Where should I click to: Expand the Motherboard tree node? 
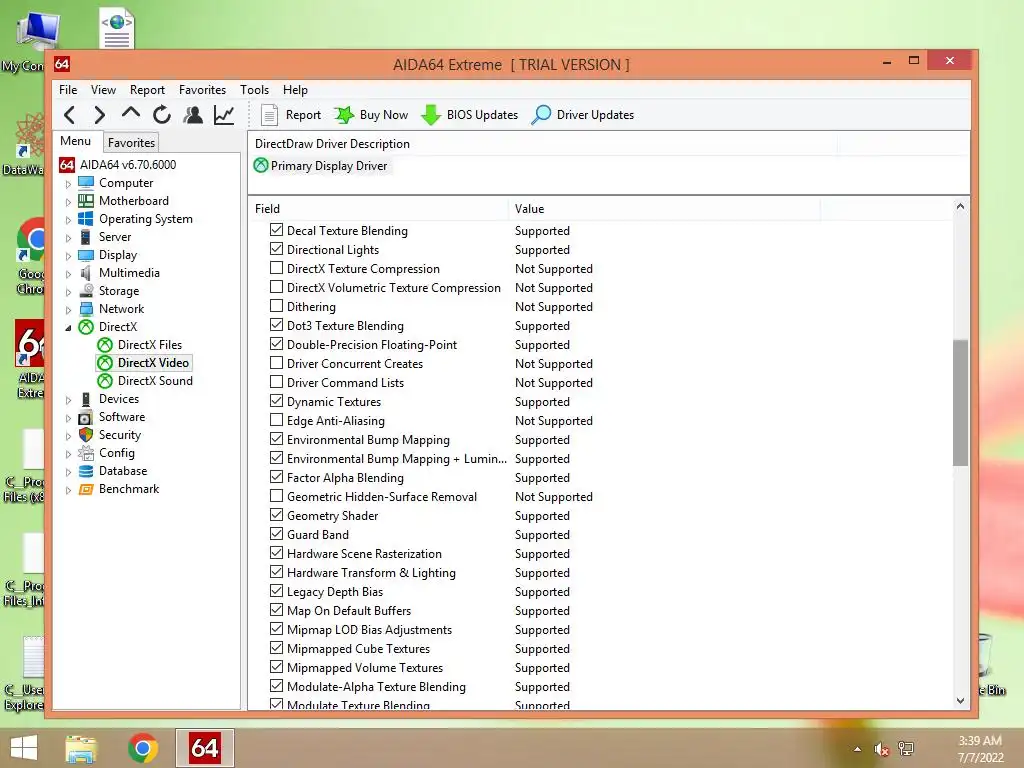(68, 202)
